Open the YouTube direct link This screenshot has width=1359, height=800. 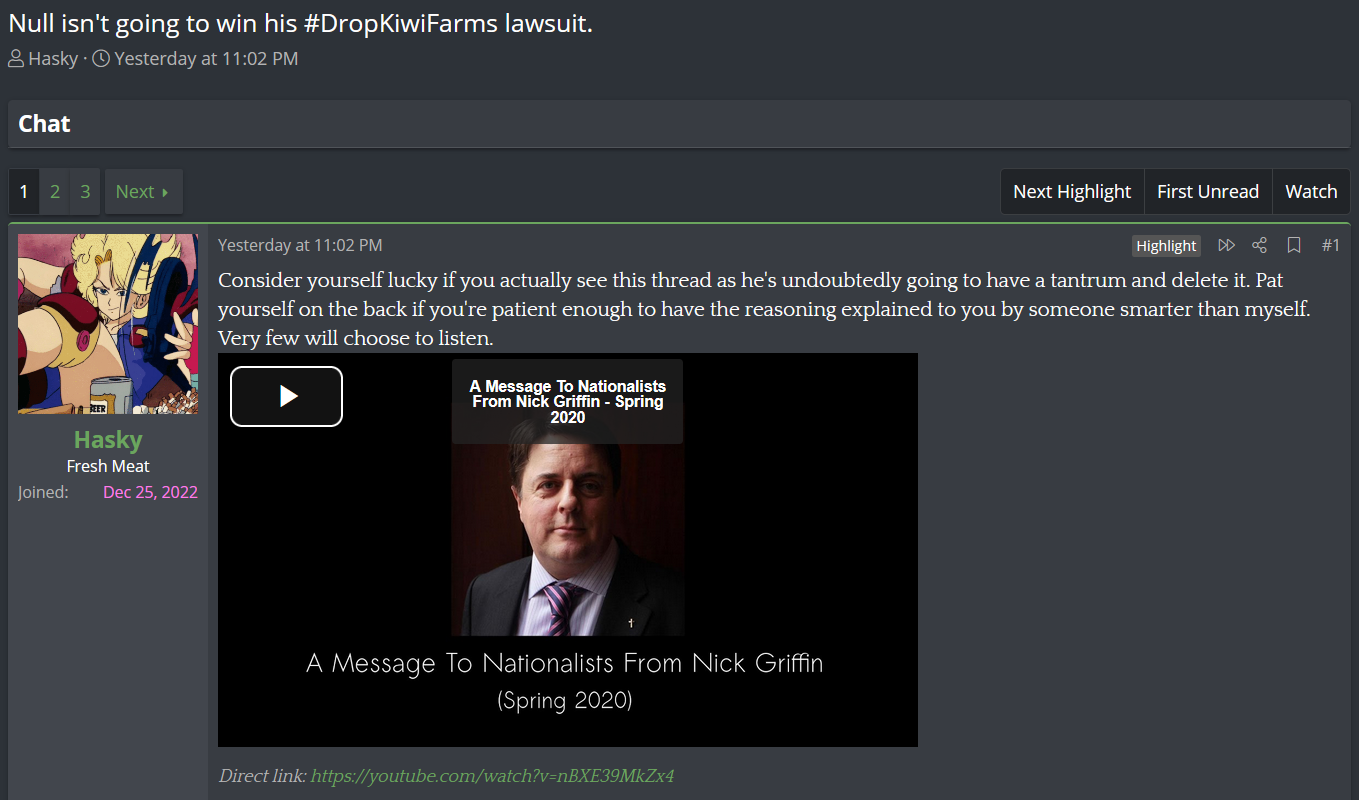click(x=492, y=776)
